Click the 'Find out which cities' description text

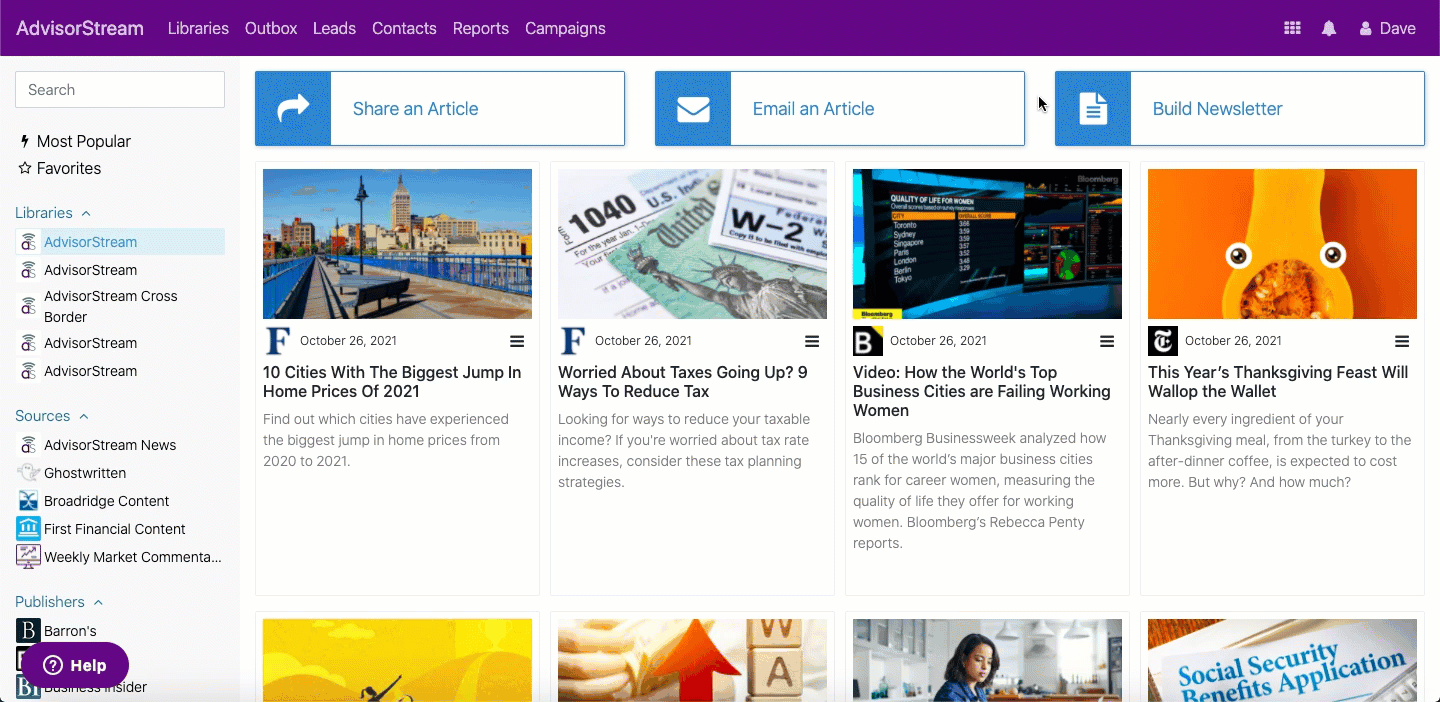coord(388,440)
